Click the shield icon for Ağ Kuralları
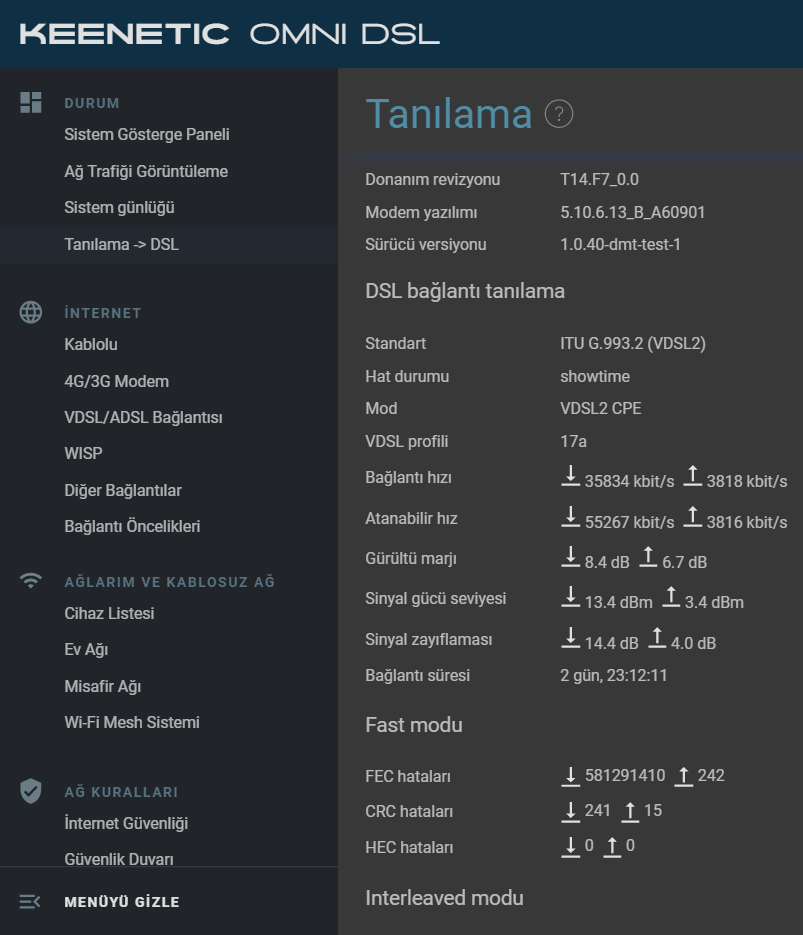803x935 pixels. pos(30,791)
